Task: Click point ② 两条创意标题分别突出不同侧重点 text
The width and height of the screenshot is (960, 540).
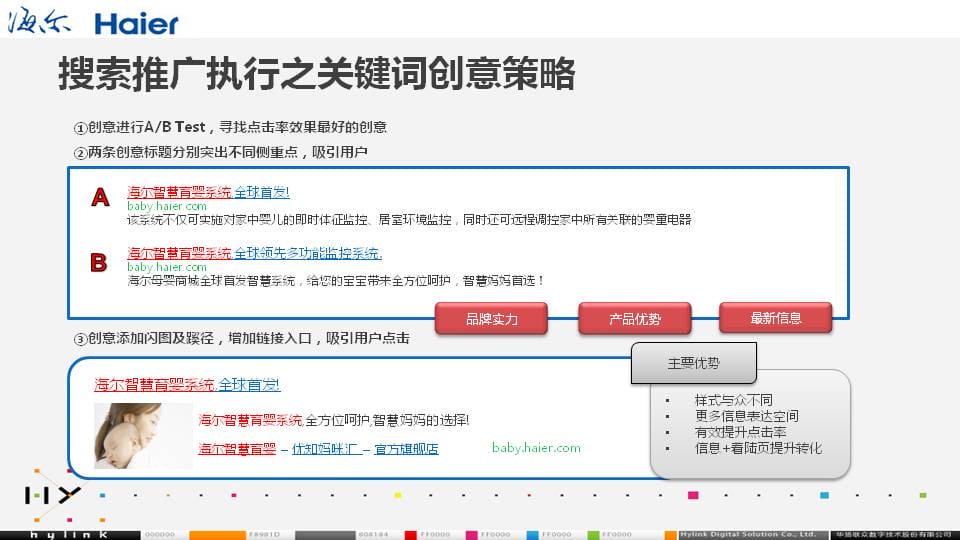Action: 220,152
